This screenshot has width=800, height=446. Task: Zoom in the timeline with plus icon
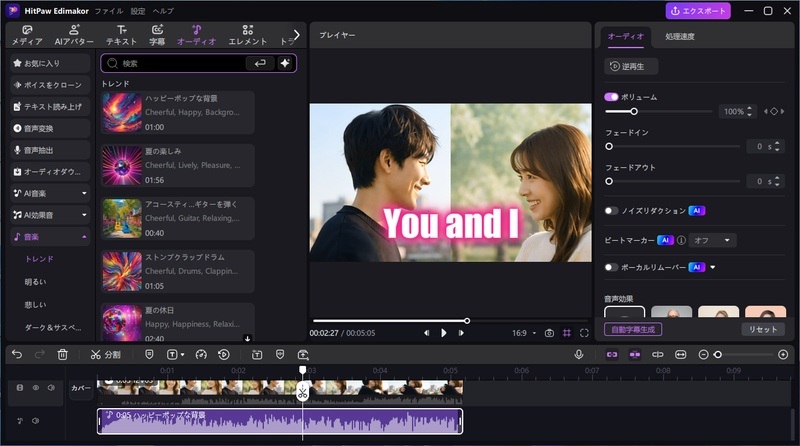[783, 354]
